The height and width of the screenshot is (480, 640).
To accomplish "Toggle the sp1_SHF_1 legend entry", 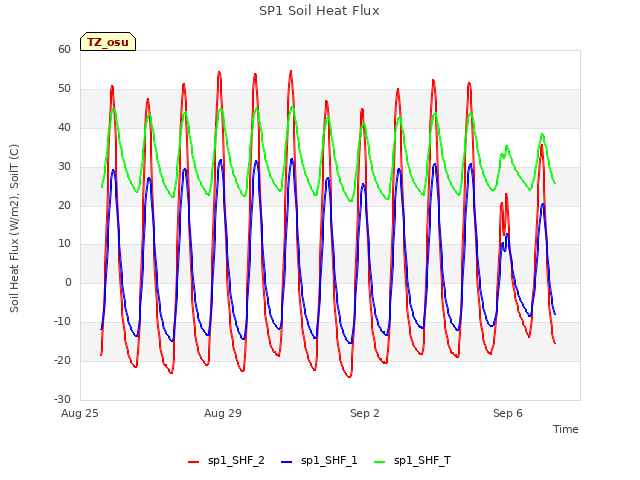I will pos(319,461).
